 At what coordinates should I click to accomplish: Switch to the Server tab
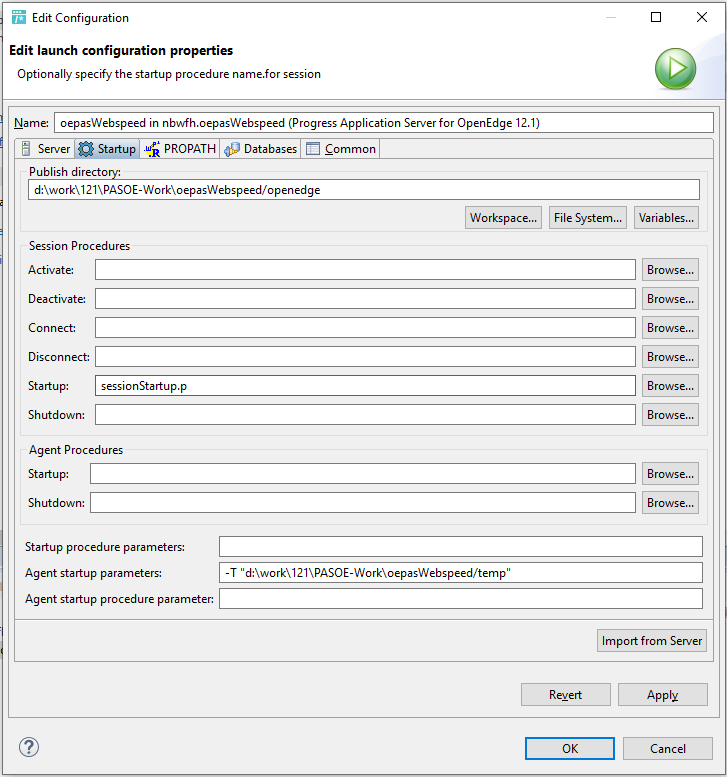(x=45, y=149)
